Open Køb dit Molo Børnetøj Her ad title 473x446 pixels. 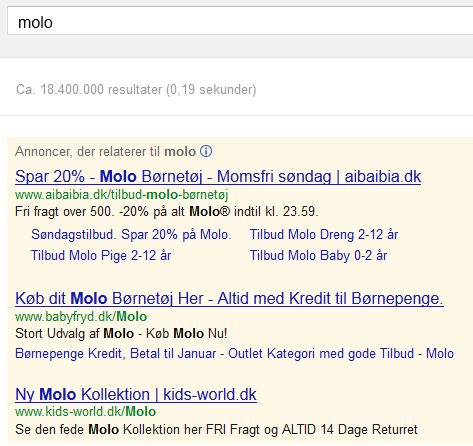229,298
